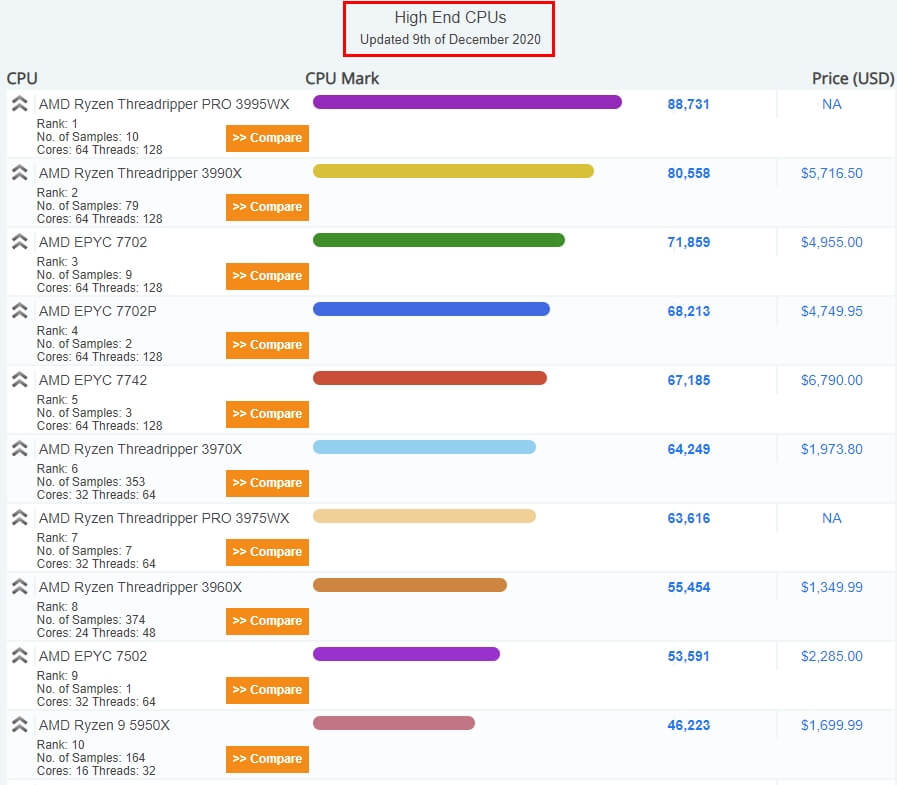Click the 64,249 CPU Mark score
This screenshot has height=785, width=897.
click(688, 449)
